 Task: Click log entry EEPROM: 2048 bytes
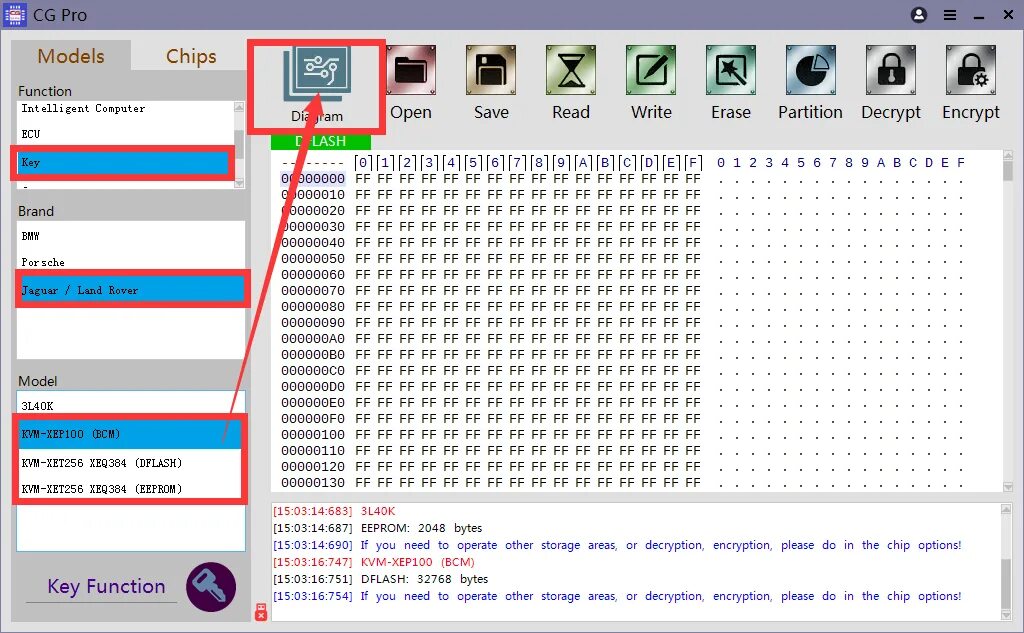[421, 528]
